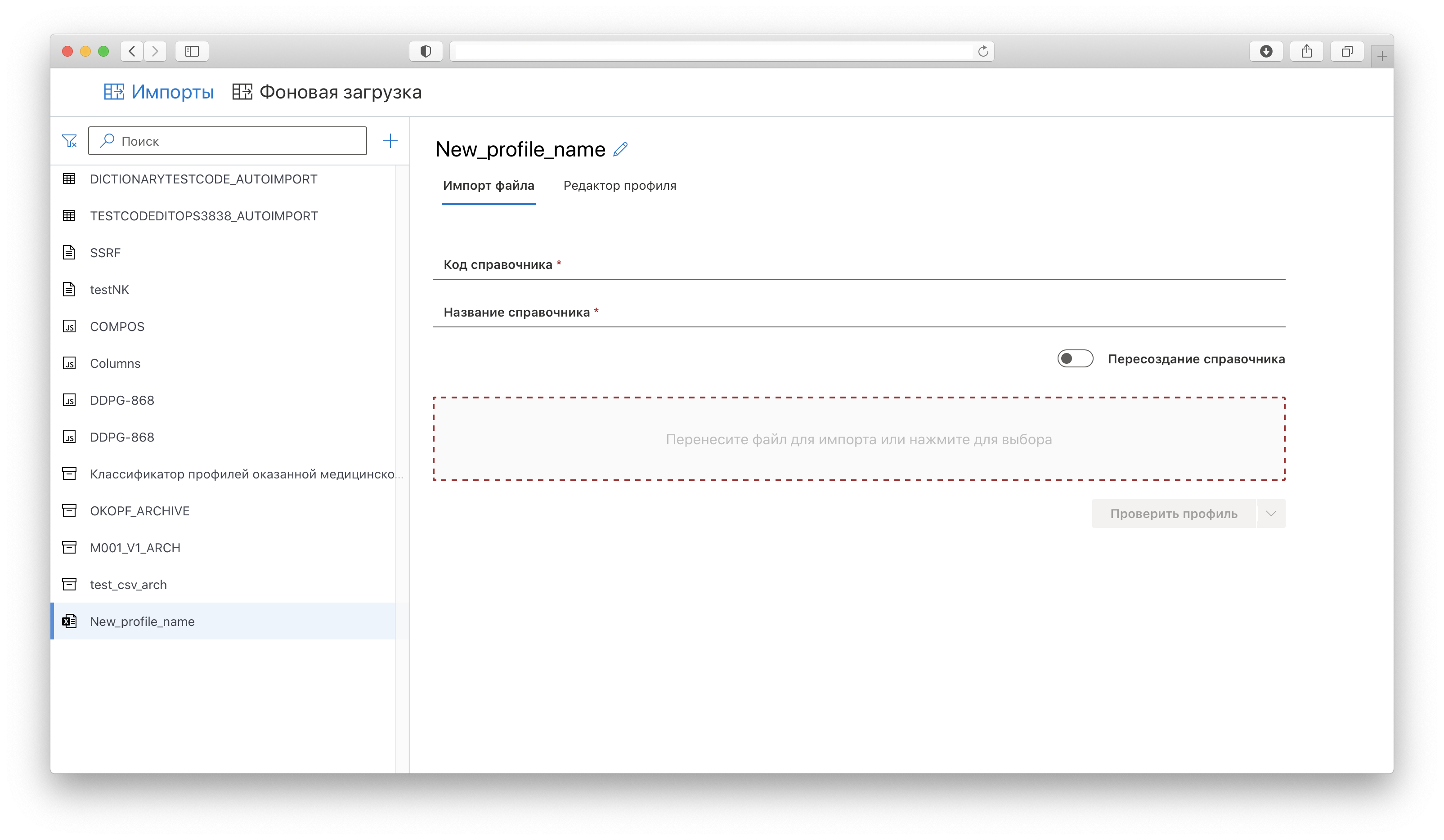Open the Импорты section

click(159, 92)
